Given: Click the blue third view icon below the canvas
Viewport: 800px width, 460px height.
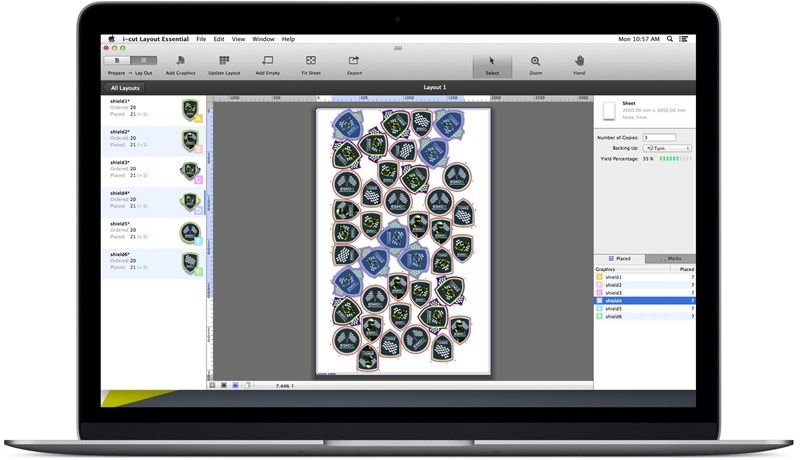Looking at the screenshot, I should tap(235, 386).
